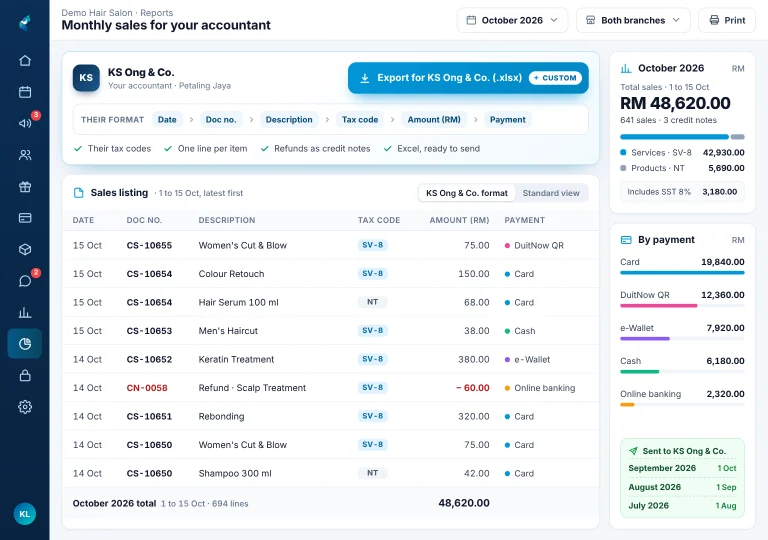The height and width of the screenshot is (540, 768).
Task: Select the Payment format chip
Action: tap(507, 120)
